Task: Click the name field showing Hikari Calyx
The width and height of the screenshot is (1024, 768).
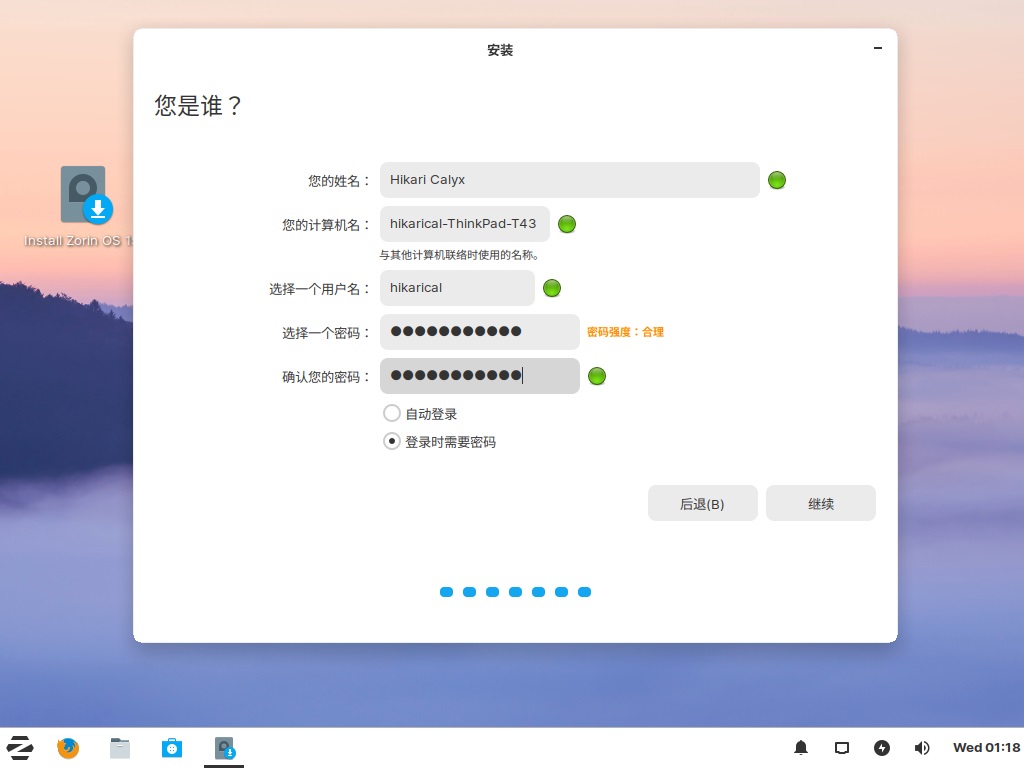Action: (569, 180)
